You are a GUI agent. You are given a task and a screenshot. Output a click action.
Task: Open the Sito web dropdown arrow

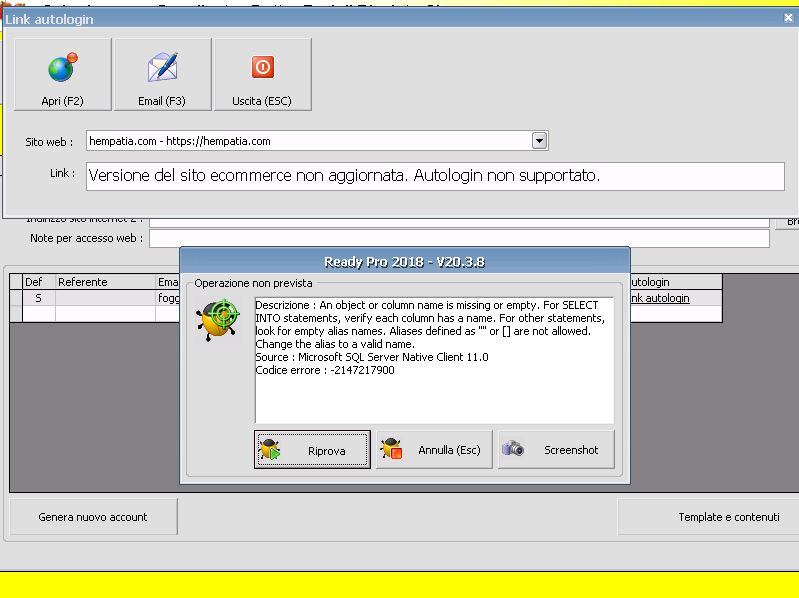click(539, 140)
